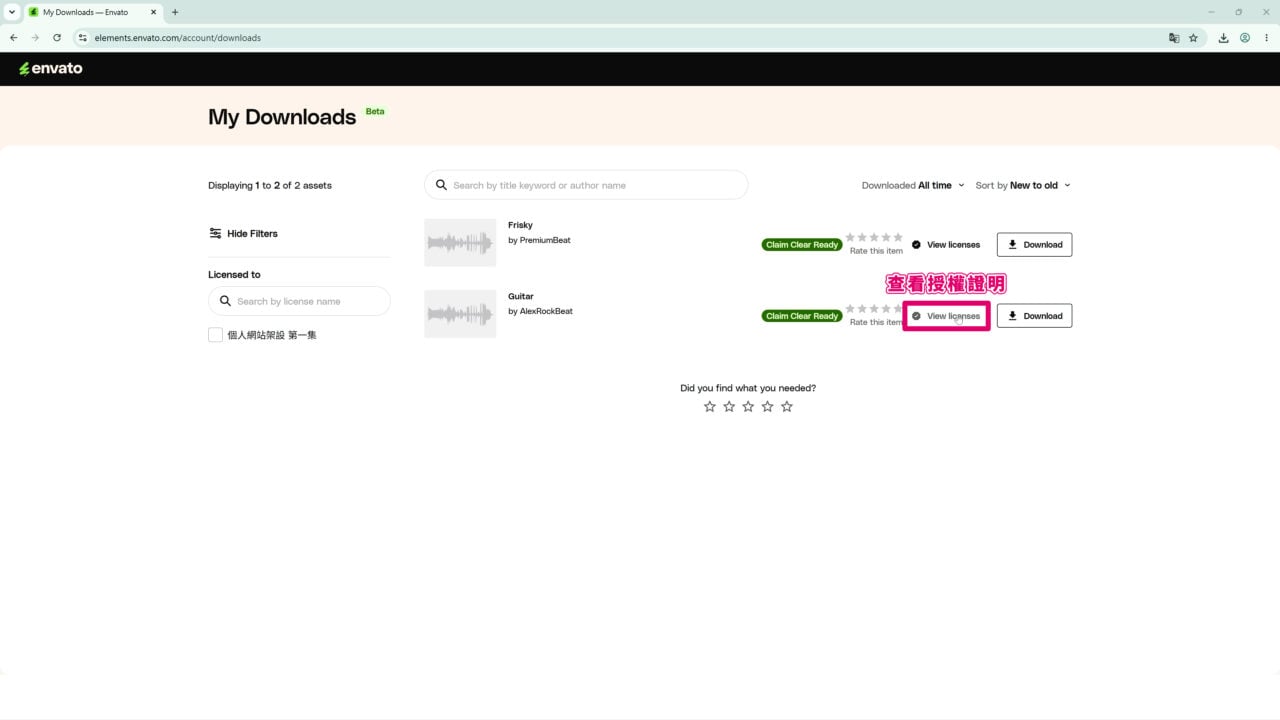Give feedback four stars for page
This screenshot has width=1280, height=720.
coord(767,406)
